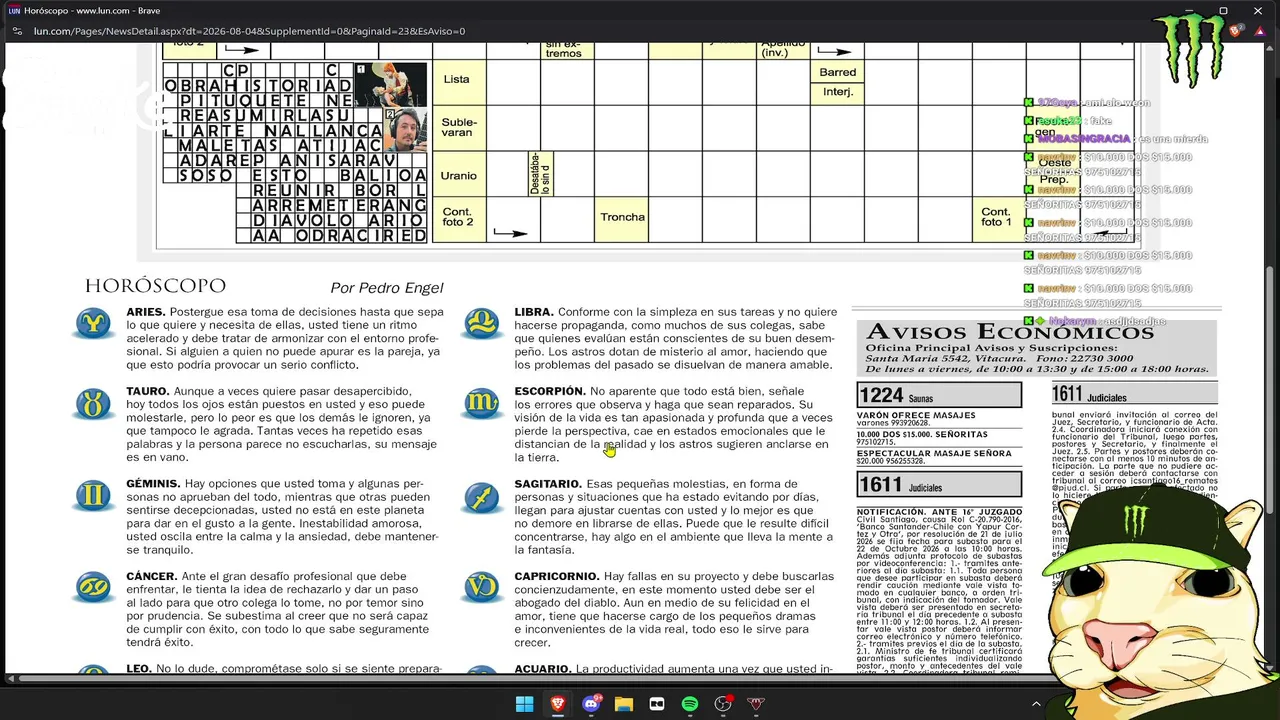The image size is (1280, 720).
Task: Click the 'LIBRA.' sign name text
Action: [534, 312]
